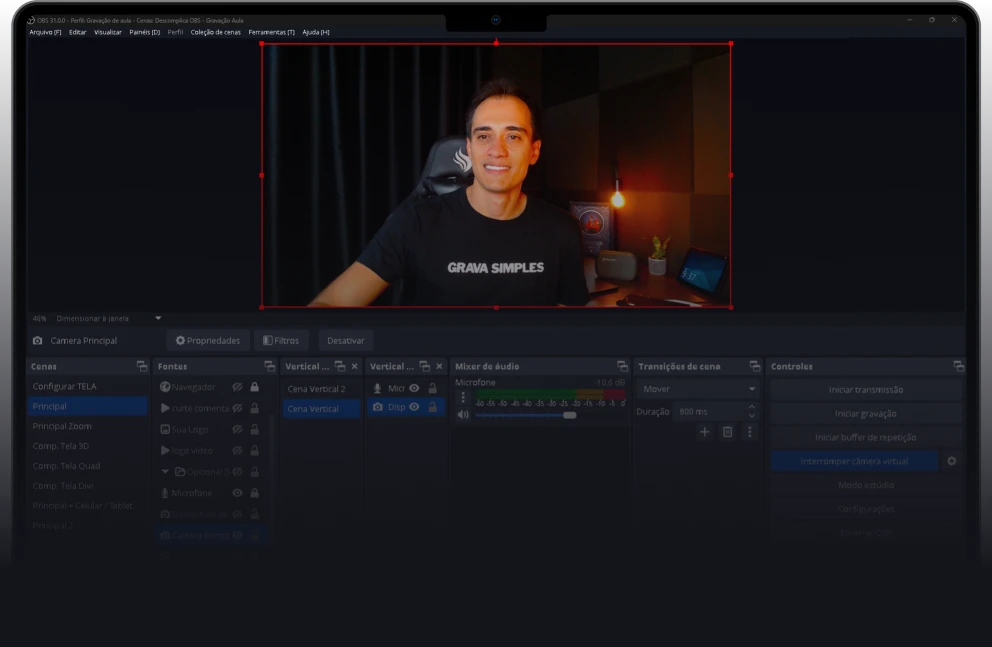Screen dimensions: 992x647
Task: Toggle lock on the logo vídeo source
Action: point(254,450)
